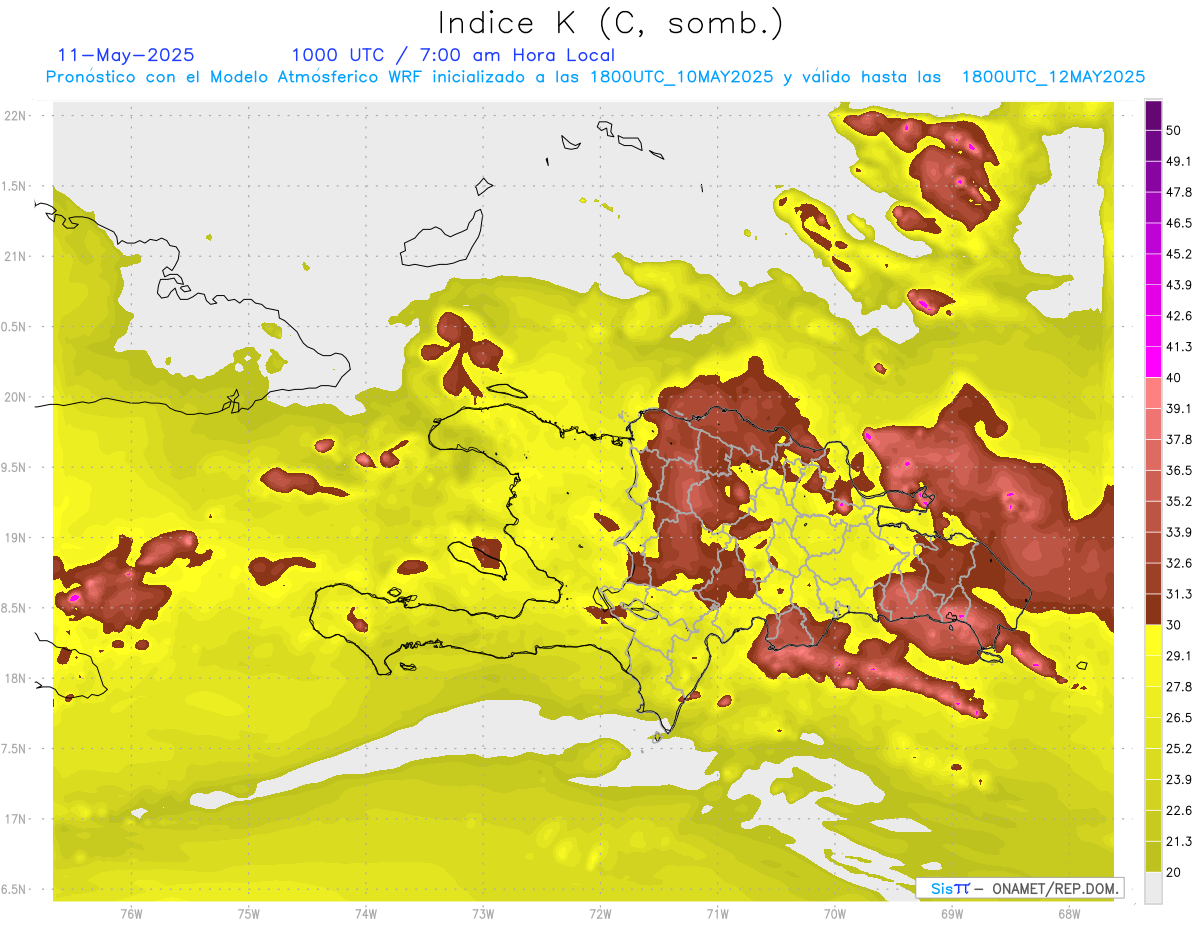Click the "68W" longitude label

click(x=1069, y=913)
